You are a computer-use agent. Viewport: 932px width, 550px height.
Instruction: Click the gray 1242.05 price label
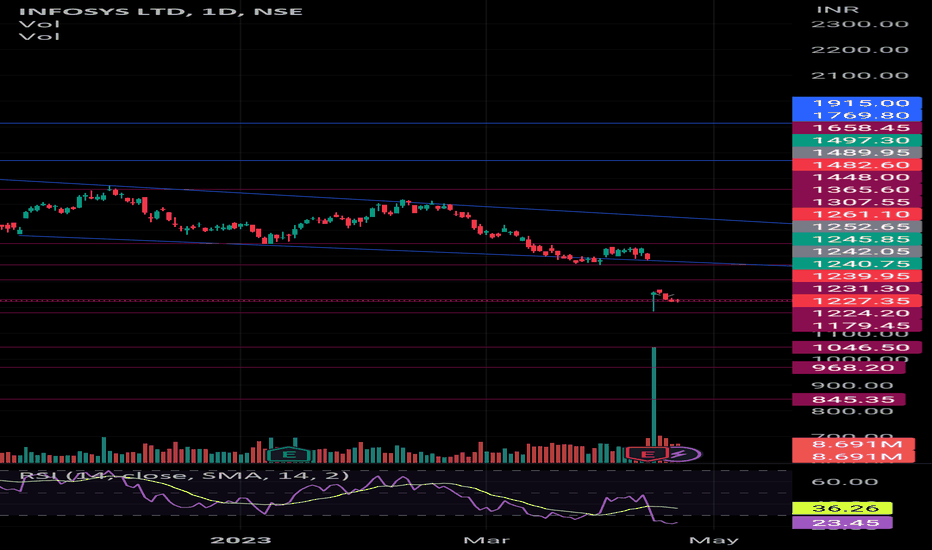857,252
